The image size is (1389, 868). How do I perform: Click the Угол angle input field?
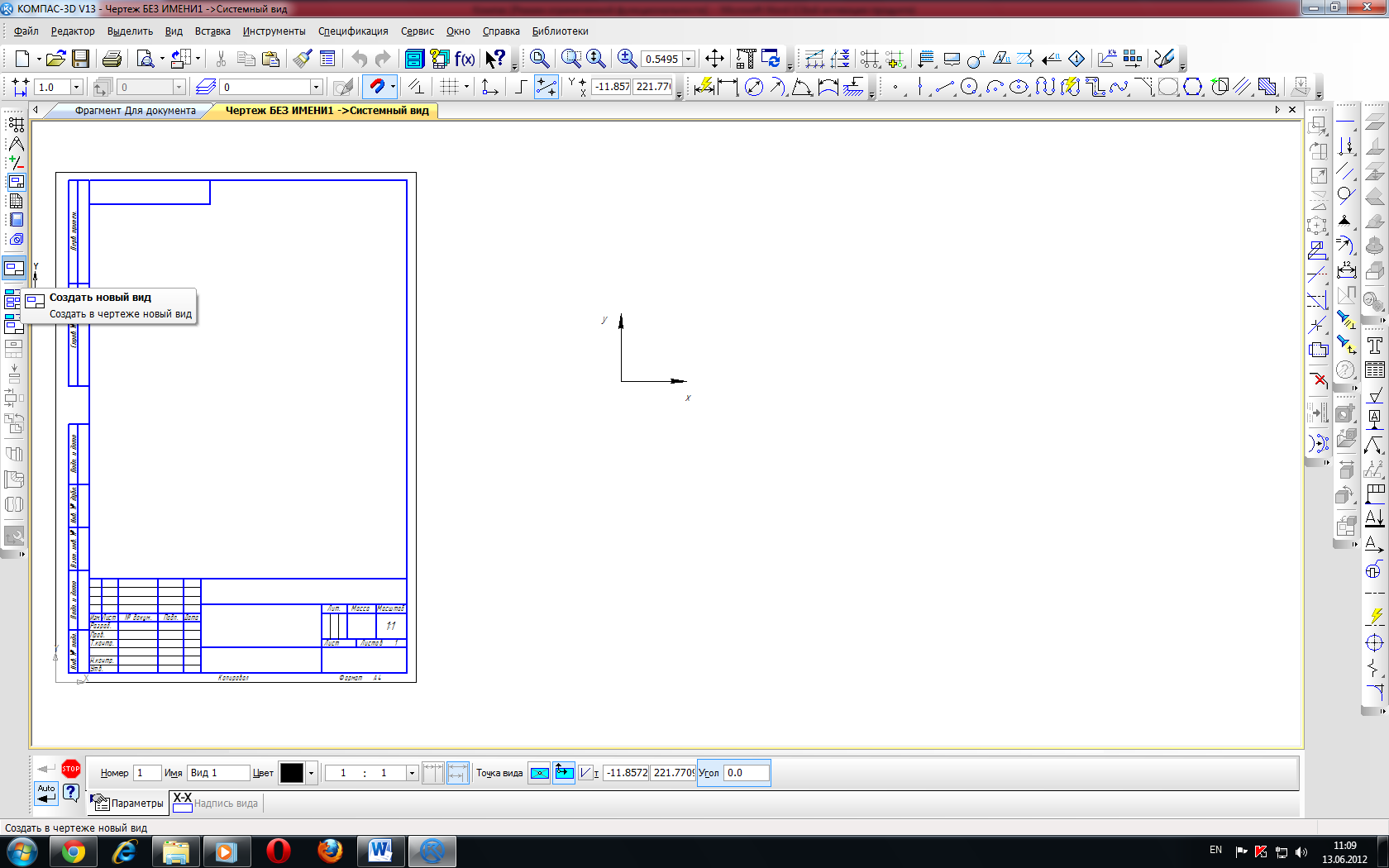pyautogui.click(x=746, y=773)
